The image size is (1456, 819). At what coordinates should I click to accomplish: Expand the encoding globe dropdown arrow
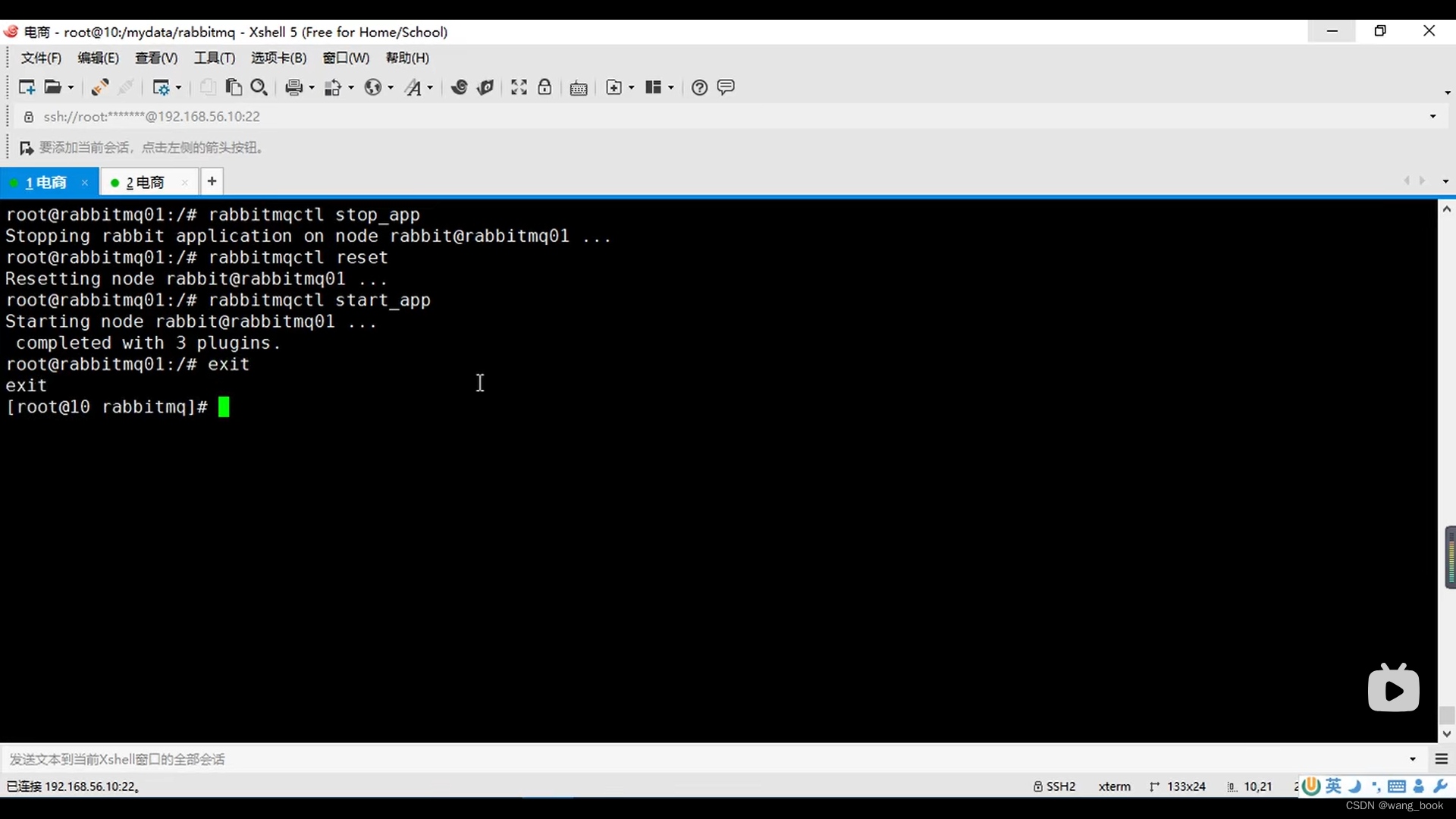391,88
